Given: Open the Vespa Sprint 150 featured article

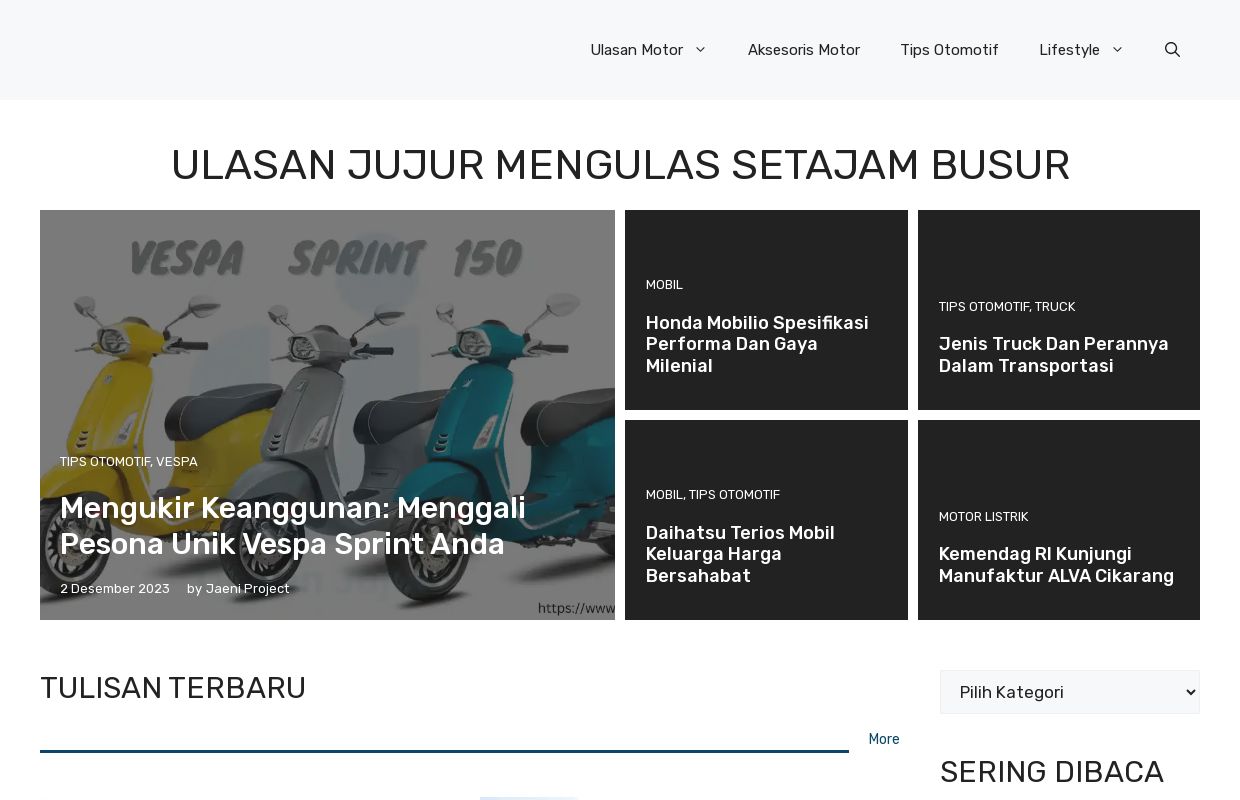Looking at the screenshot, I should [x=292, y=526].
